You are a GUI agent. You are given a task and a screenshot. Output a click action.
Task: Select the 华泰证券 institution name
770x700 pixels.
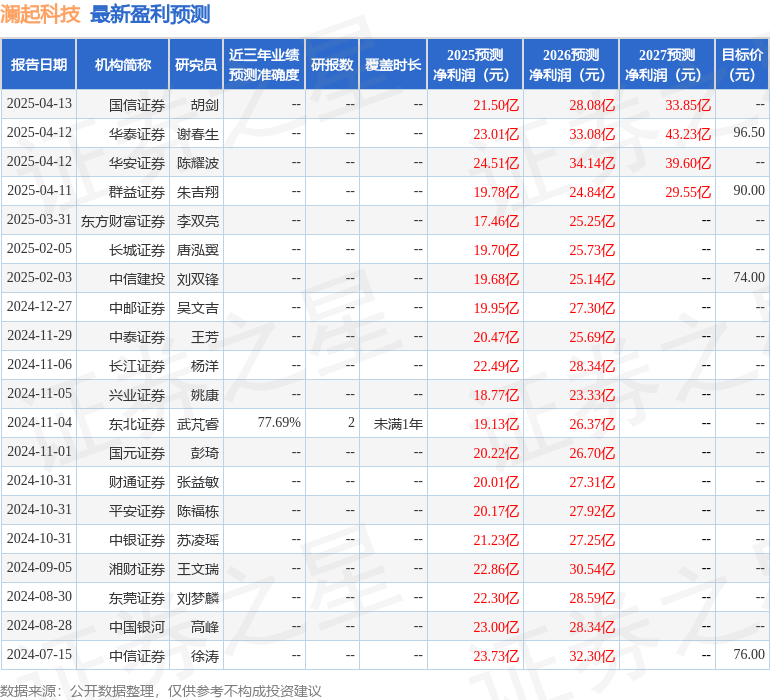point(137,133)
